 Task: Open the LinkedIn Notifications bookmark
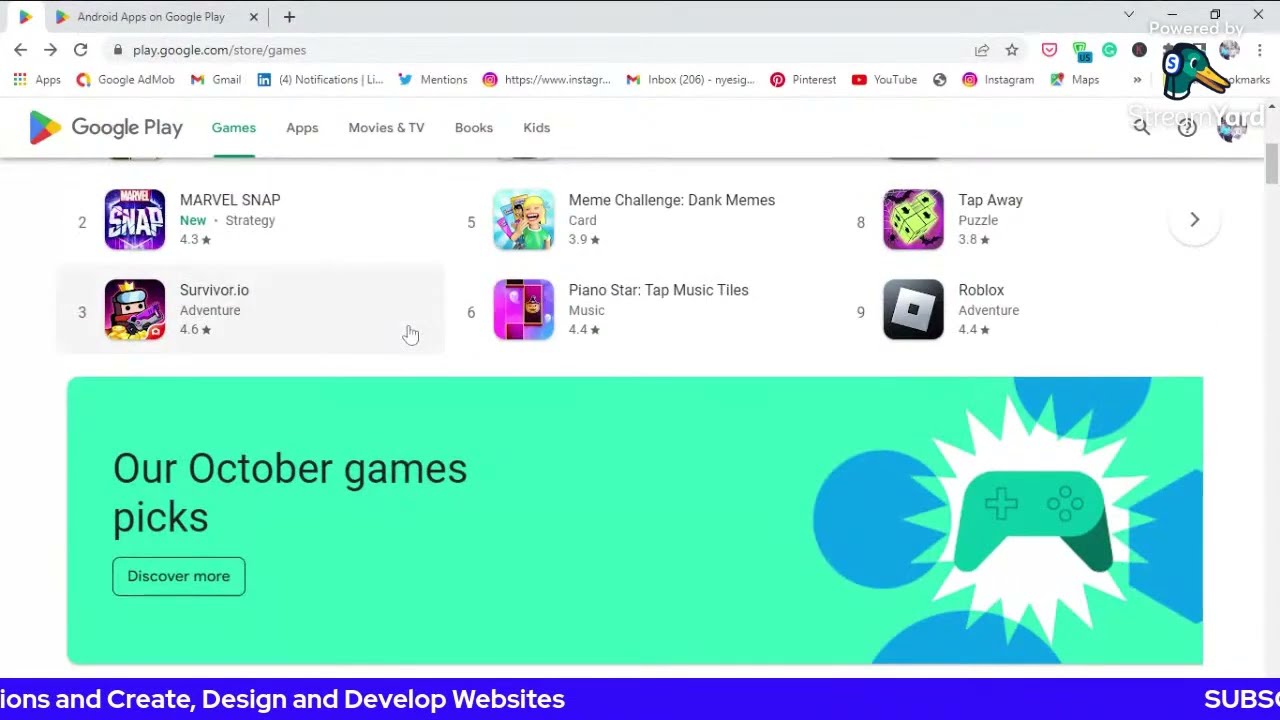click(320, 80)
